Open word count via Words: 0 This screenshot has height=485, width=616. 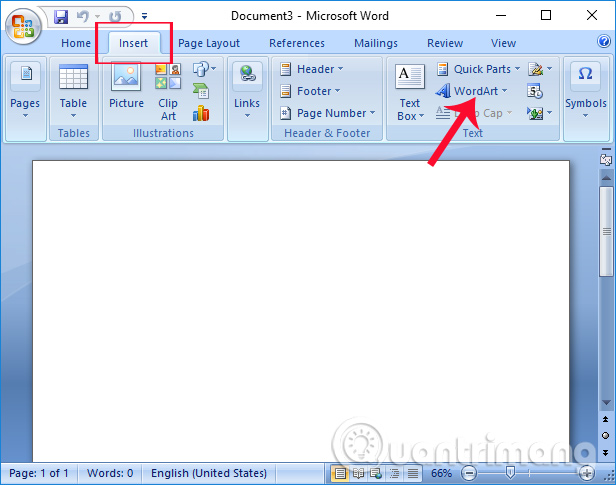click(110, 473)
